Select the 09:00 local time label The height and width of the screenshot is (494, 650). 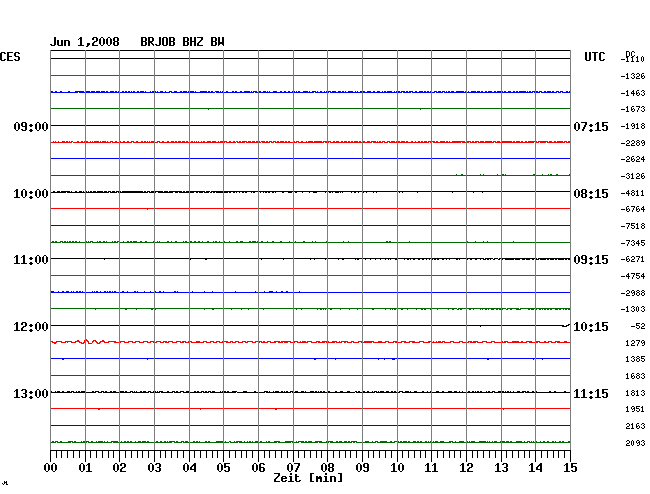31,126
